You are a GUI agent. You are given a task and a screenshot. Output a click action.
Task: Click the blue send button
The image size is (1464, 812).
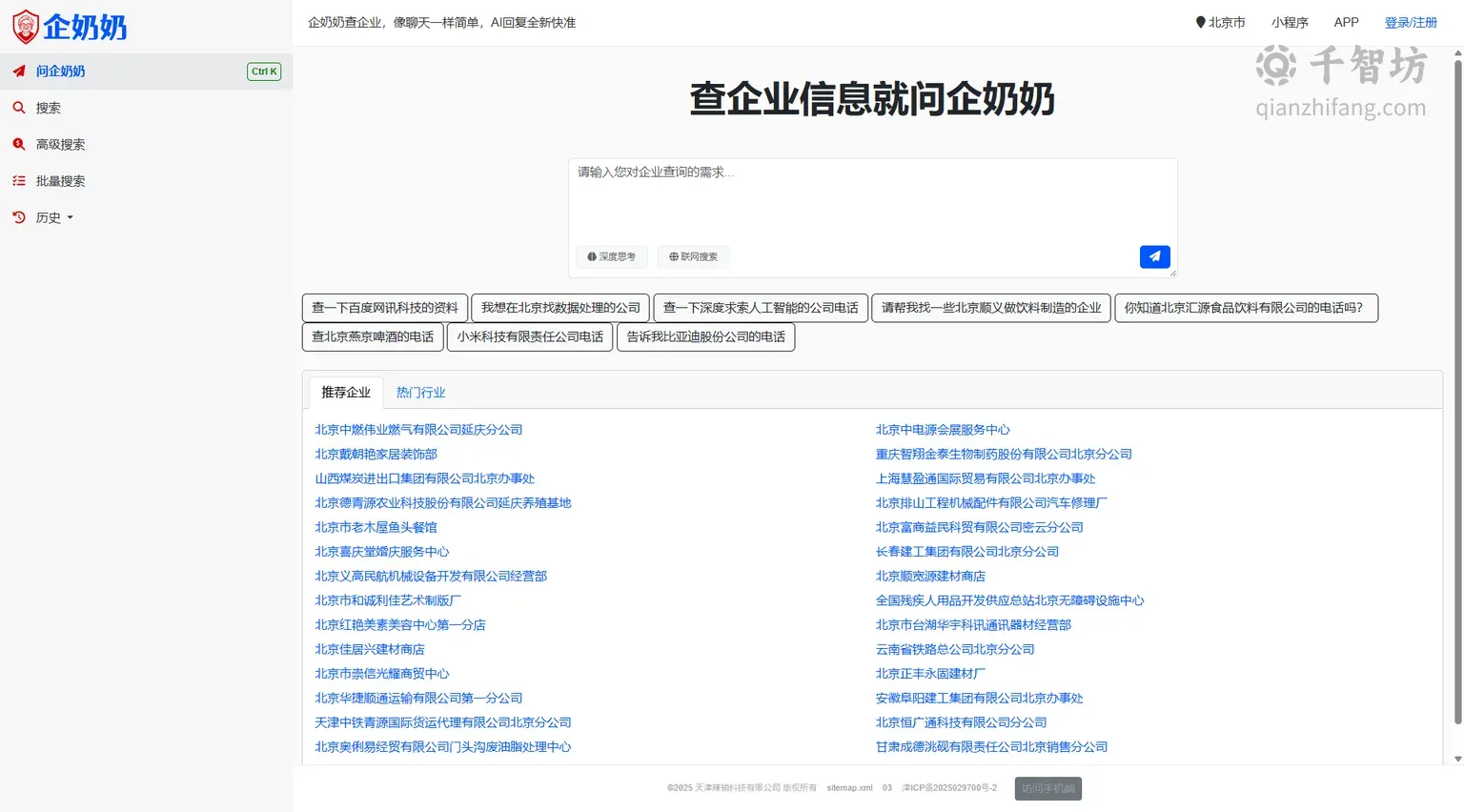[x=1154, y=256]
